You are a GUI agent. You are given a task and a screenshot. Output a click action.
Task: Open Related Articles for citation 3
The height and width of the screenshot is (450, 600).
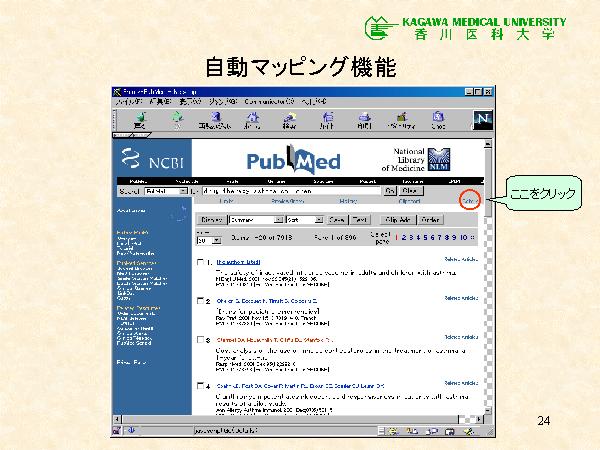coord(461,337)
